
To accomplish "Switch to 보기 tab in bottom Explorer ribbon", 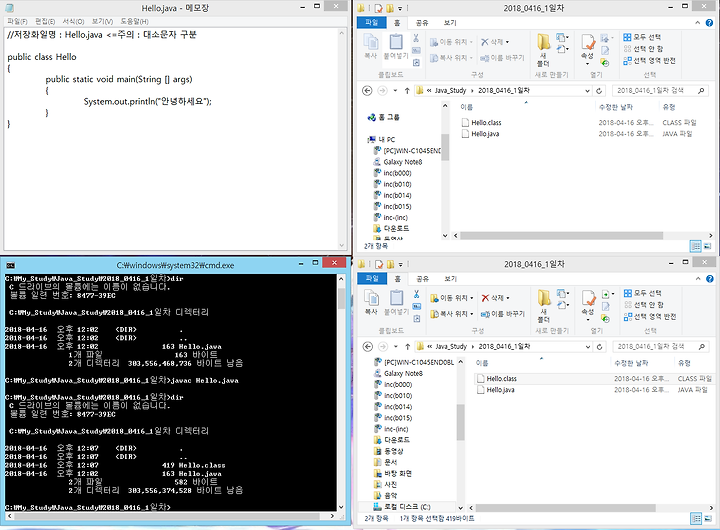I will point(450,279).
